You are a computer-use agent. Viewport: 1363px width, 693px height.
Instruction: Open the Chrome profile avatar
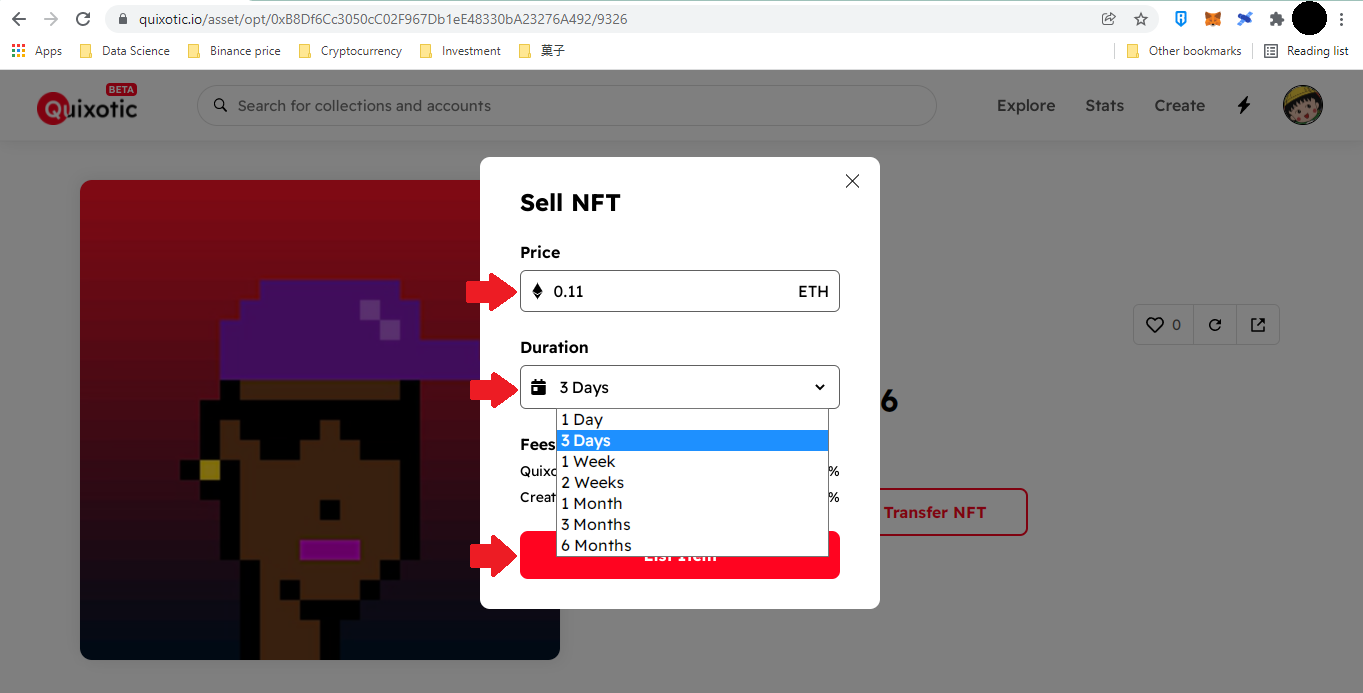(1309, 19)
